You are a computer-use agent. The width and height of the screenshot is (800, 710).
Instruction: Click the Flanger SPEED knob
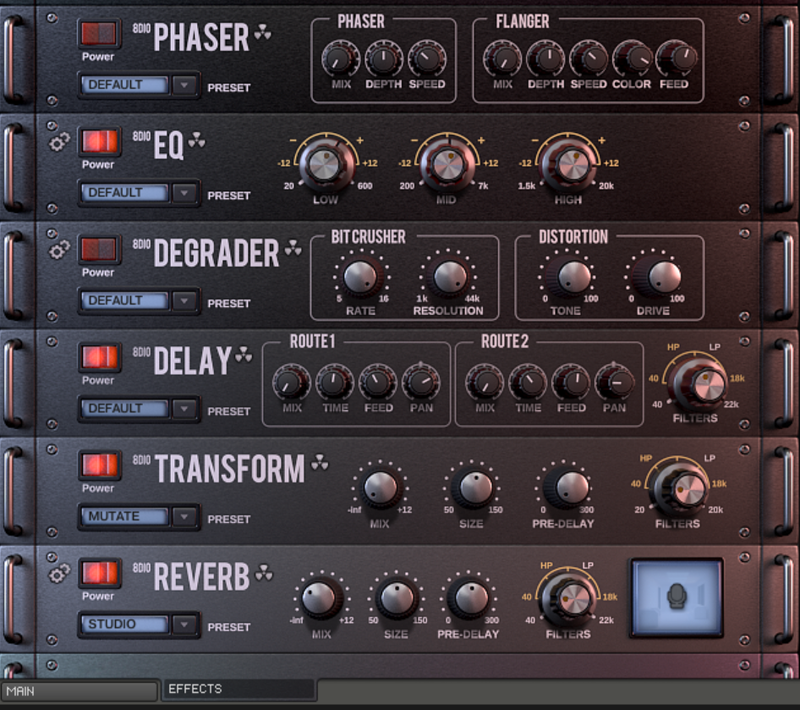click(589, 59)
